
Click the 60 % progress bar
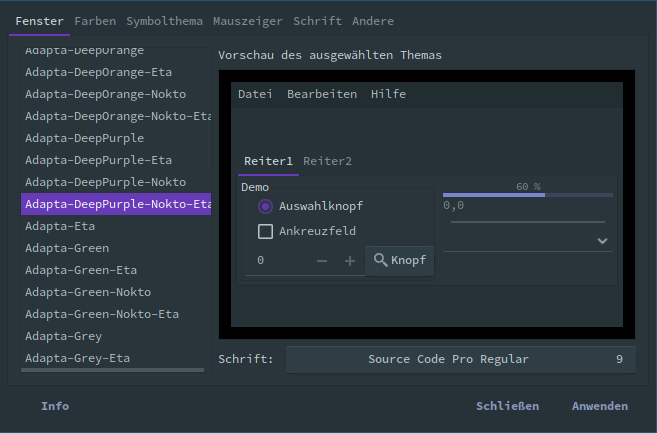tap(528, 195)
